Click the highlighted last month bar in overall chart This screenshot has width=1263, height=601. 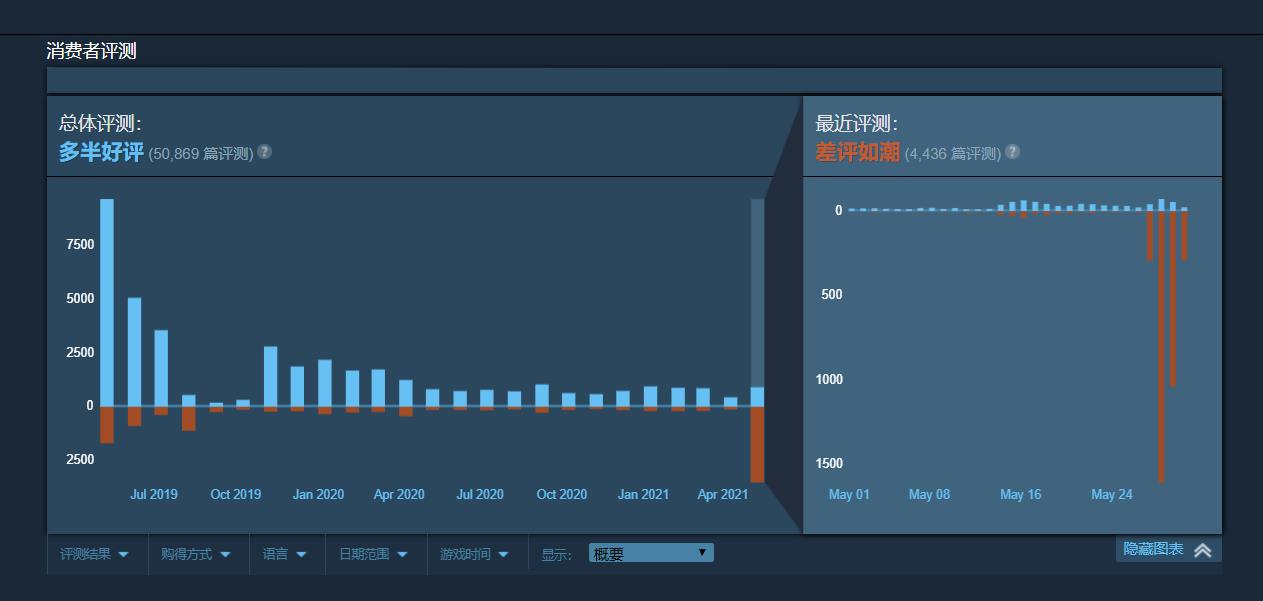(x=757, y=340)
